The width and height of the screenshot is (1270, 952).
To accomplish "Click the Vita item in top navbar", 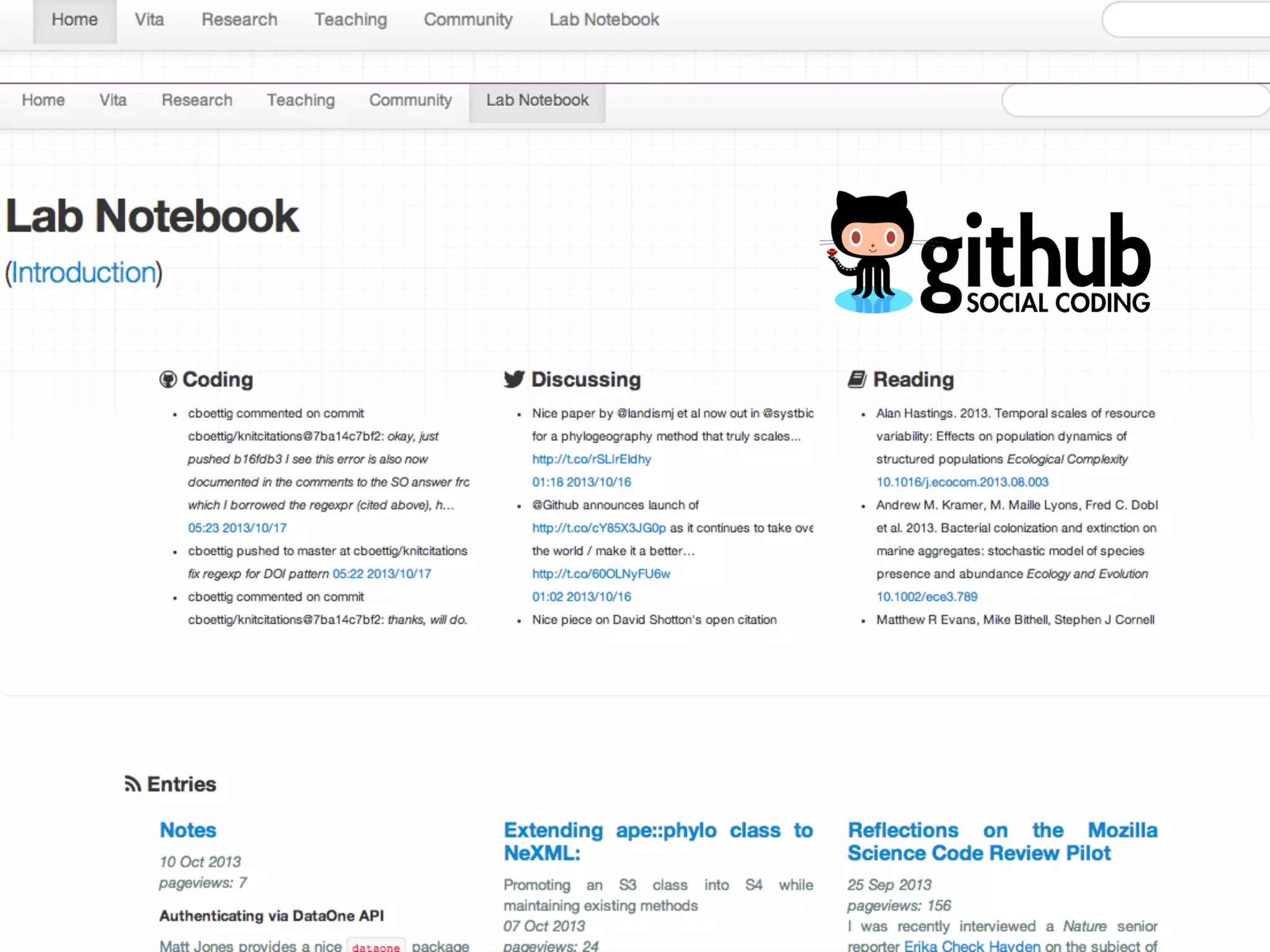I will coord(149,20).
